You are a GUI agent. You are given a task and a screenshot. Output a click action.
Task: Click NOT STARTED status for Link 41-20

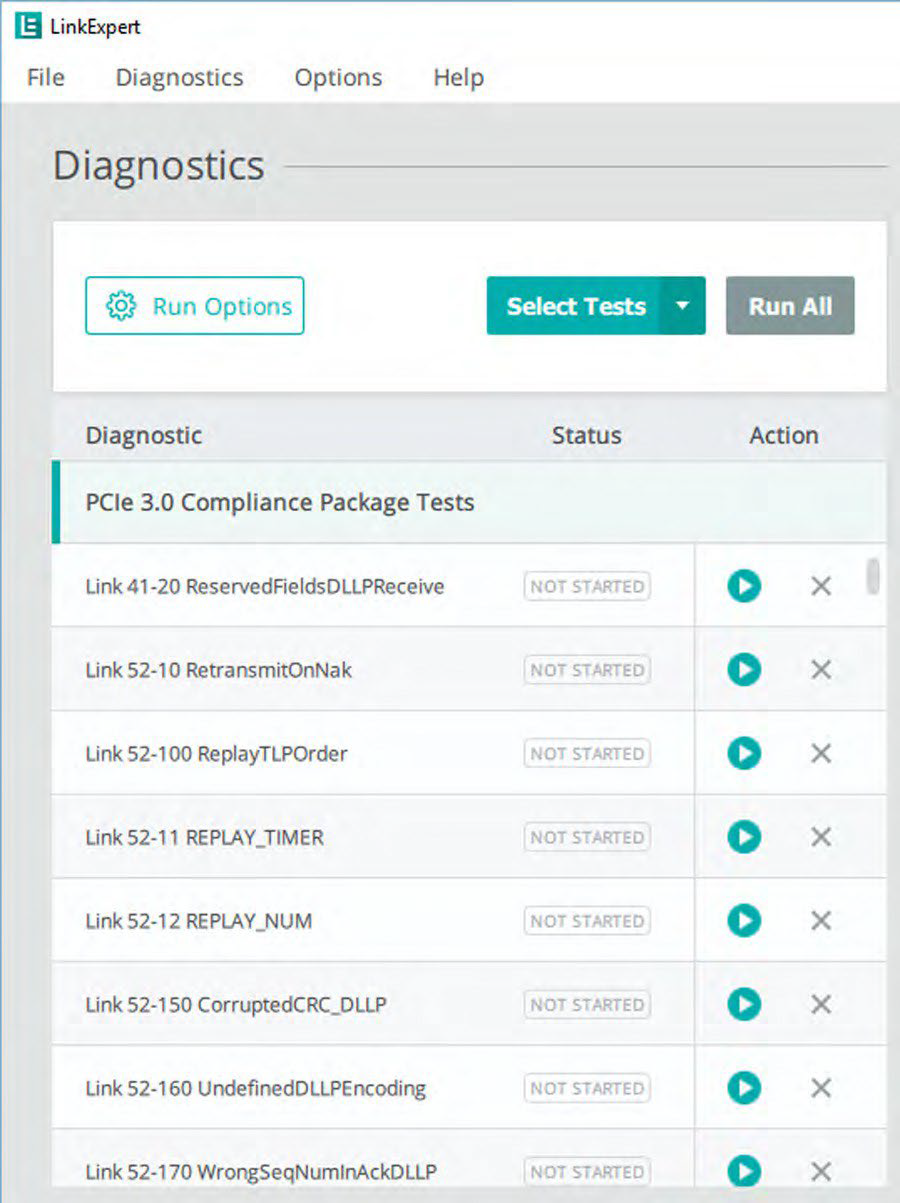[x=587, y=586]
